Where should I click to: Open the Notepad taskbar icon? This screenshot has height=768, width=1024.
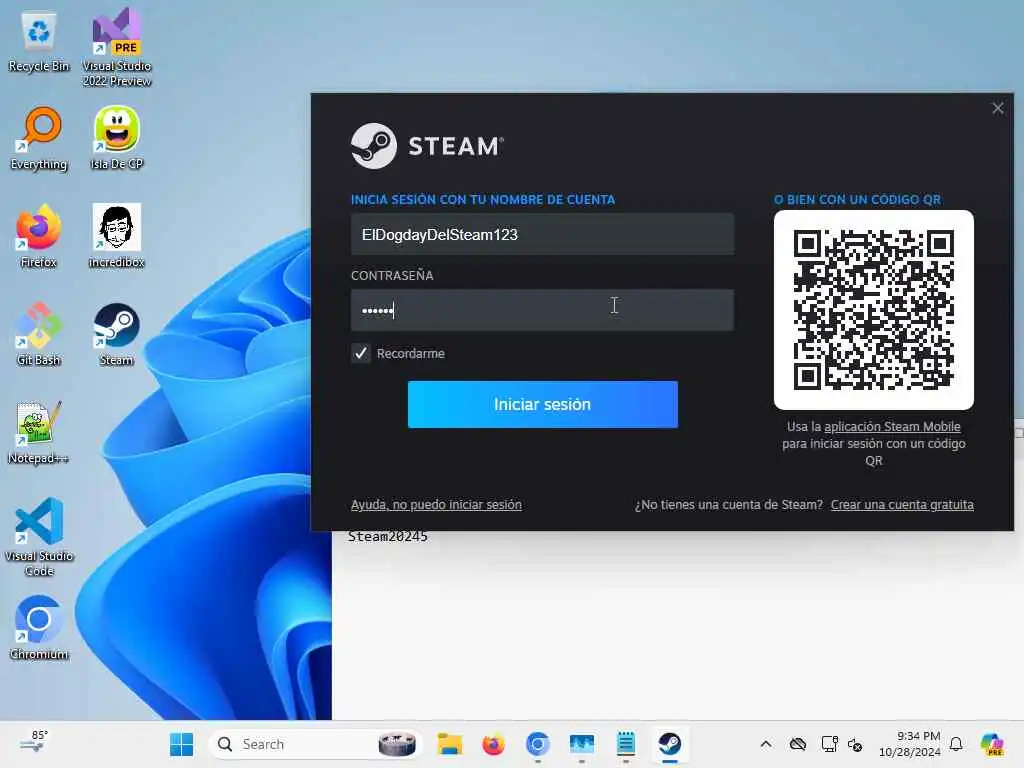pyautogui.click(x=626, y=744)
